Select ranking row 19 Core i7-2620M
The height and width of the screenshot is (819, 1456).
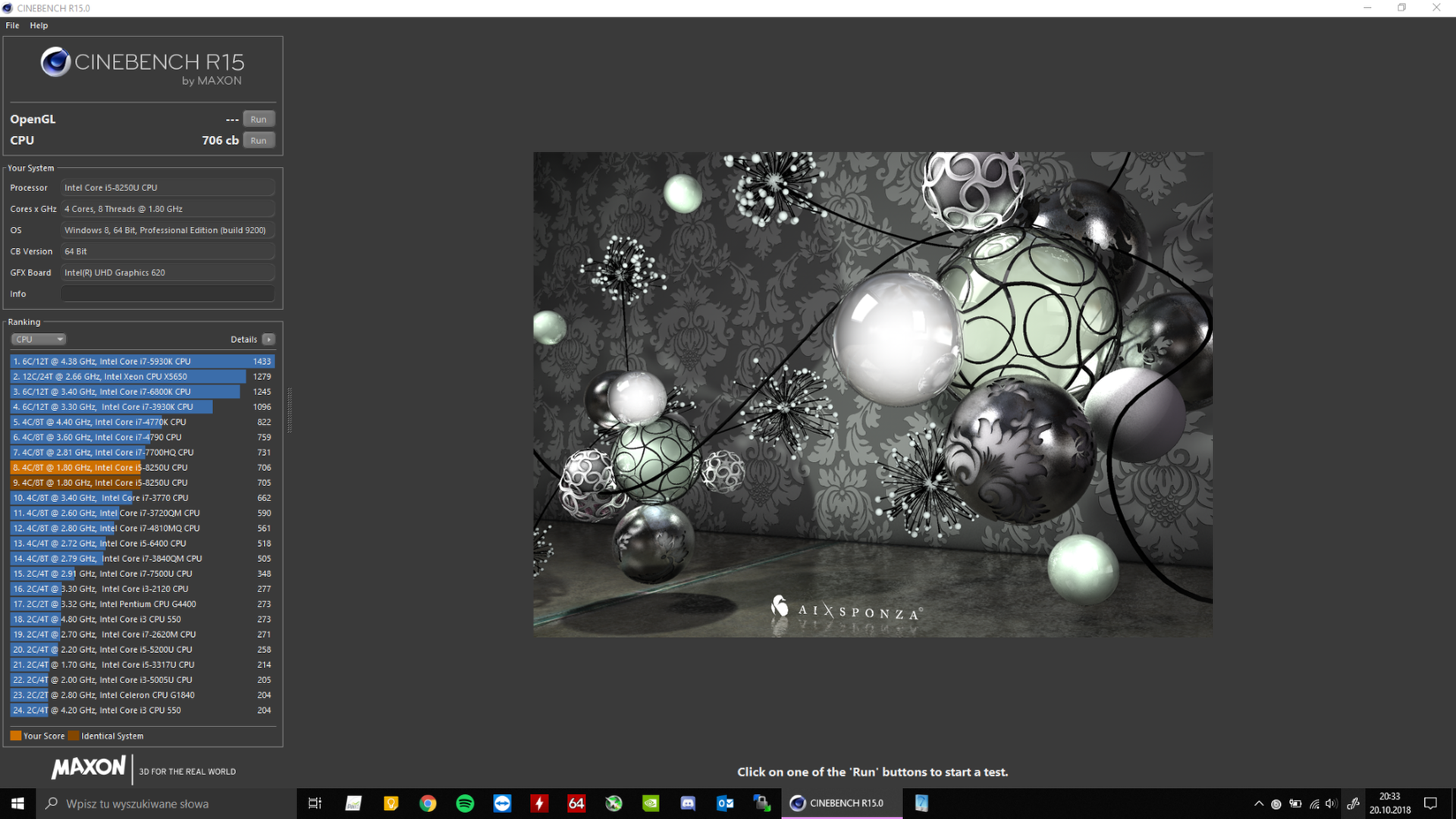tap(143, 634)
